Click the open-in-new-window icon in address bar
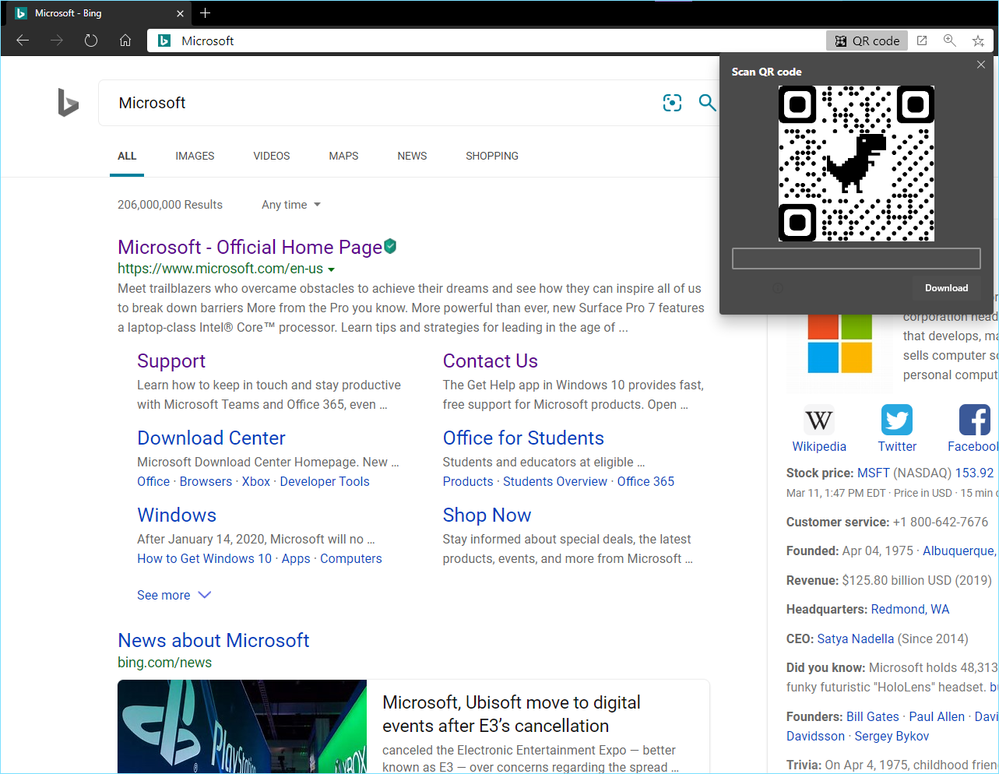 click(x=921, y=41)
